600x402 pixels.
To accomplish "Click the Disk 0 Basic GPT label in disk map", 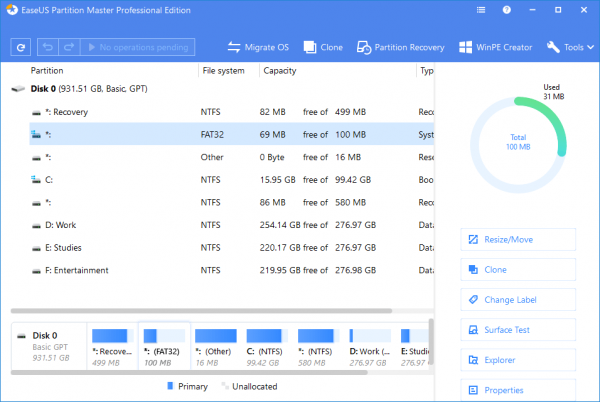I will pyautogui.click(x=50, y=347).
